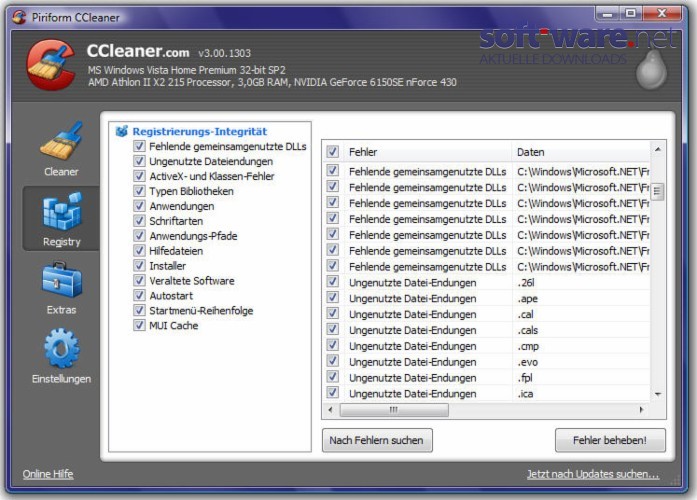Select the Registrierungs-Integrität heading
The image size is (697, 500).
200,132
